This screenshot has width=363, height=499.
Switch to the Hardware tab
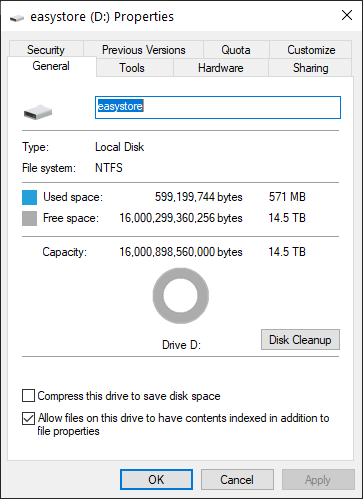pyautogui.click(x=221, y=68)
